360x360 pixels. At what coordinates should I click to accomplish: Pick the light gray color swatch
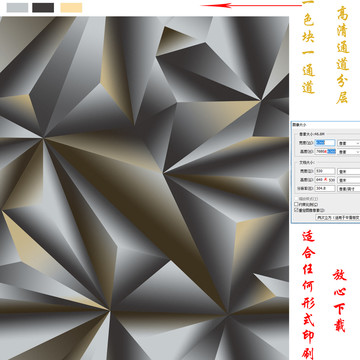[17, 8]
